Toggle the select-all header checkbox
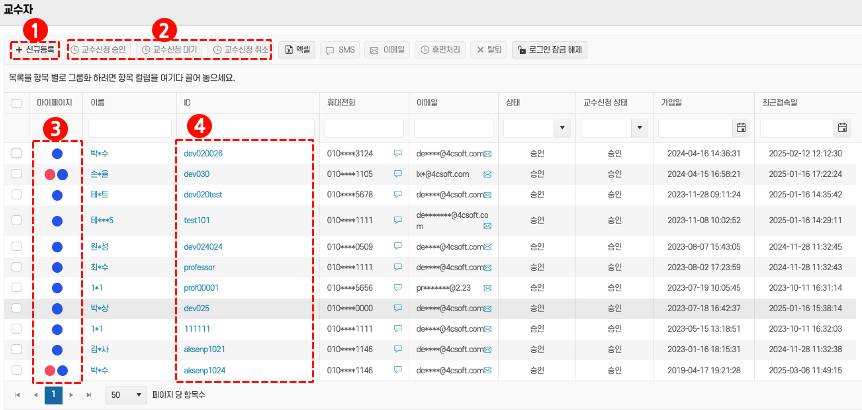This screenshot has height=410, width=862. (16, 102)
